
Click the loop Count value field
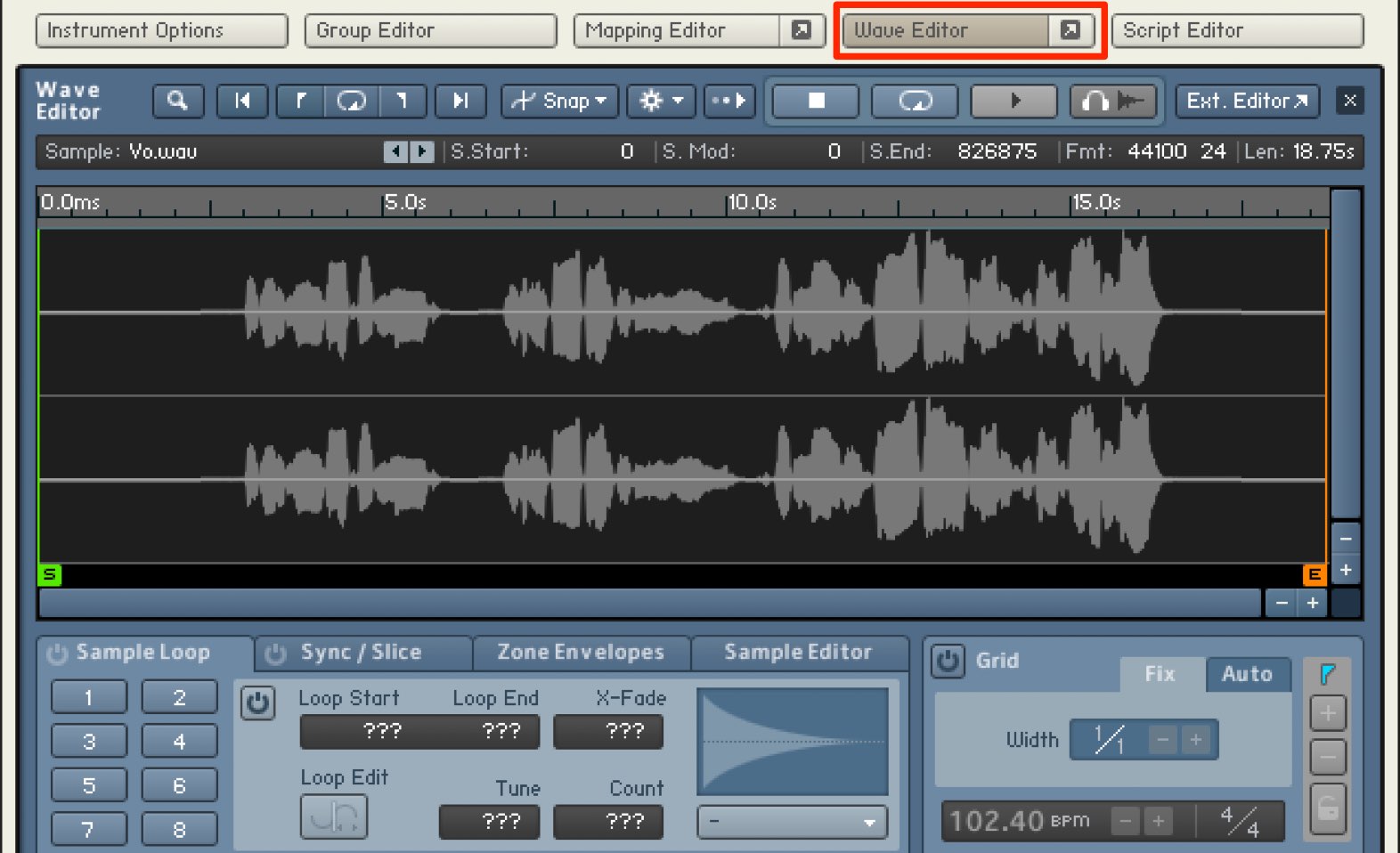click(x=608, y=822)
